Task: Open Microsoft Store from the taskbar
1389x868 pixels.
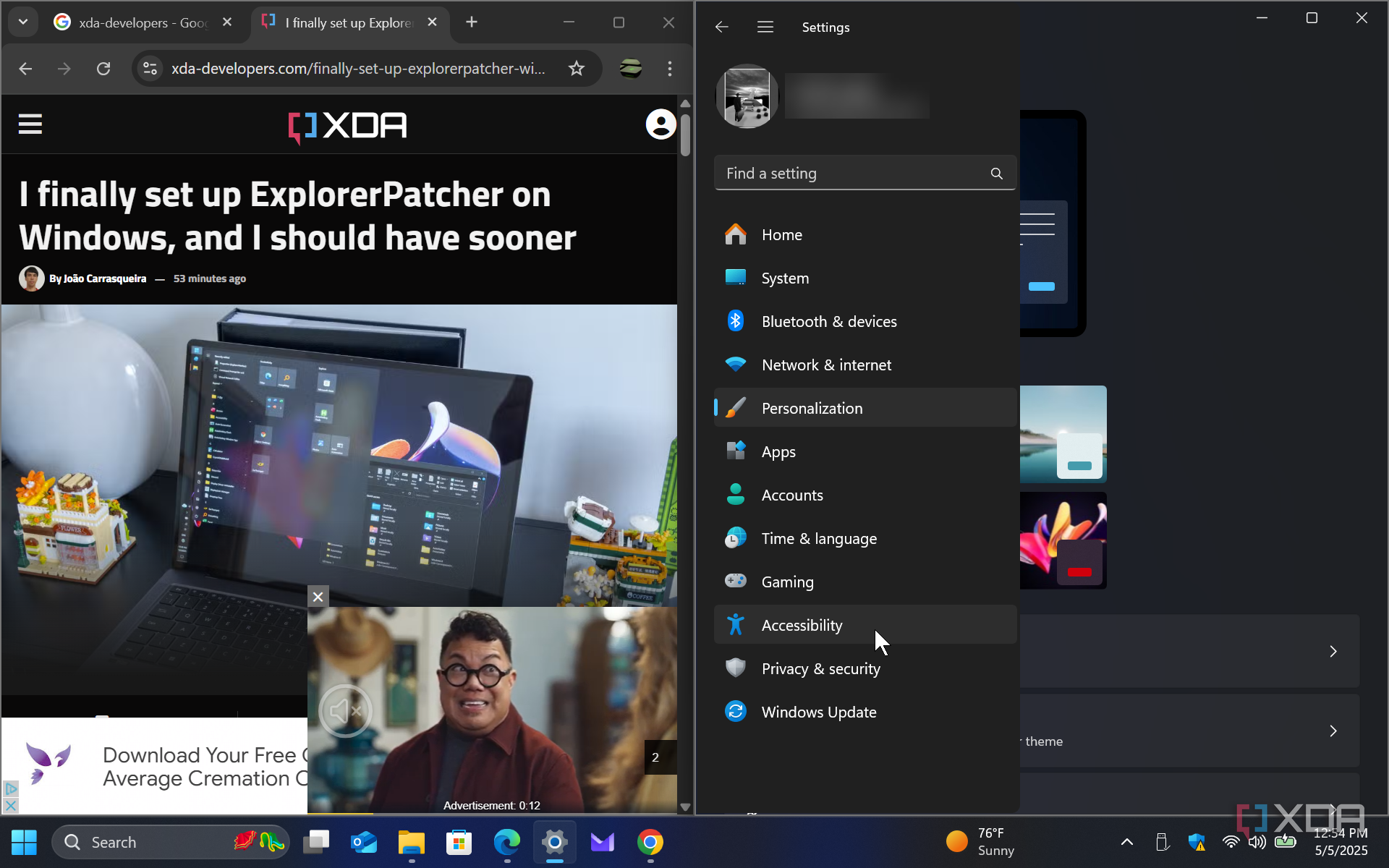Action: tap(459, 842)
